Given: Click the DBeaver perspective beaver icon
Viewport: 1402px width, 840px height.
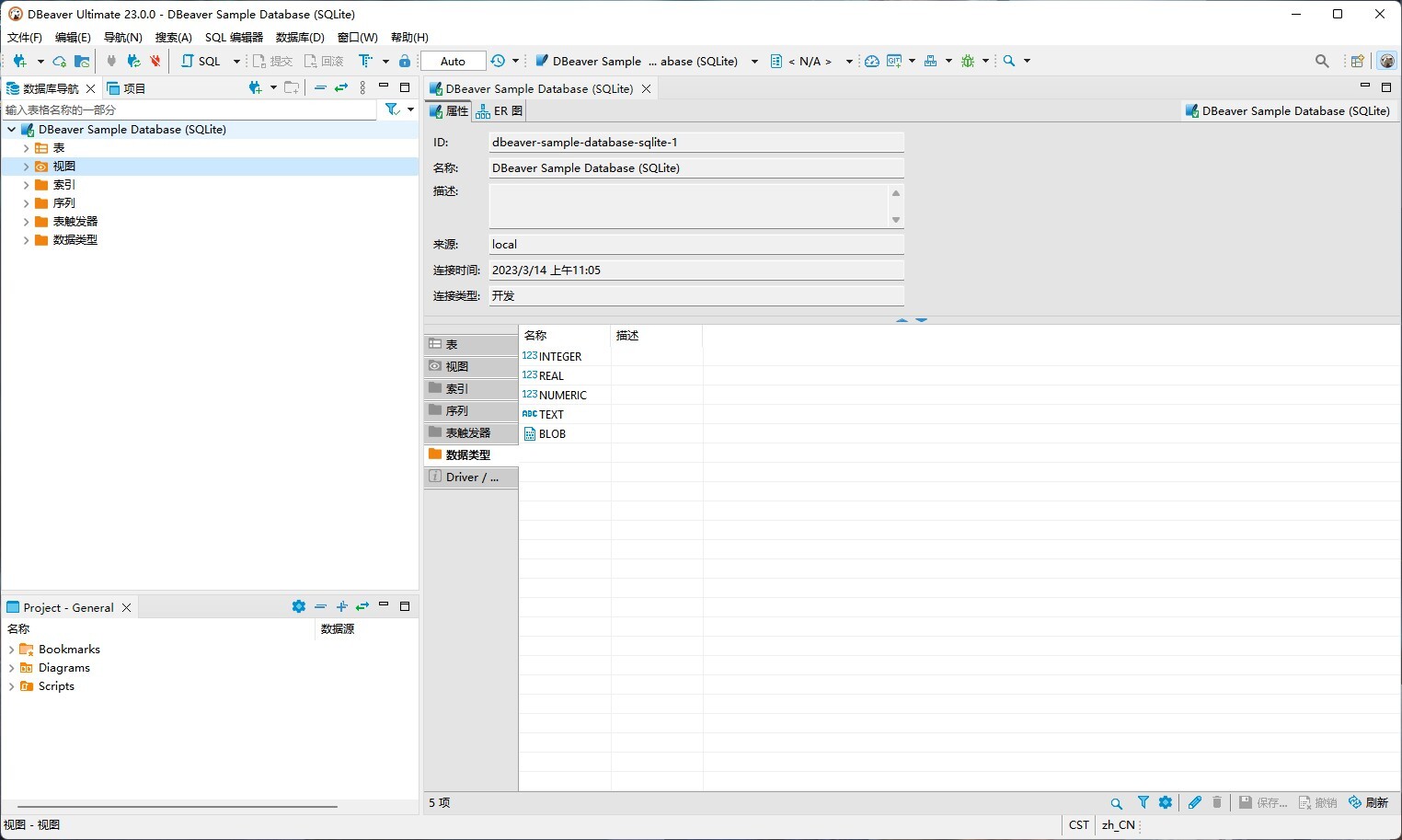Looking at the screenshot, I should pos(1386,61).
